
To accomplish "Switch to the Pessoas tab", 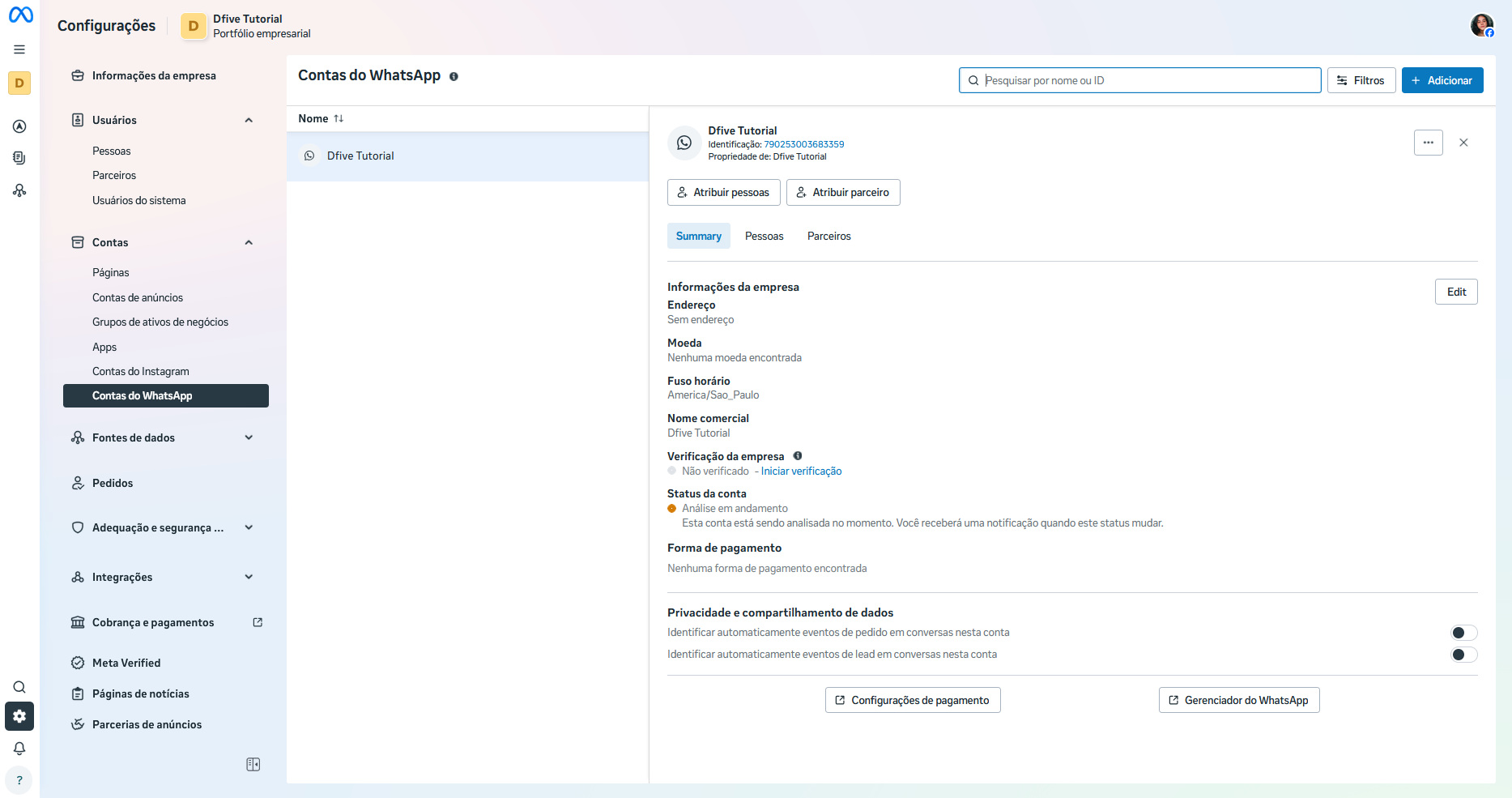I will pos(764,236).
